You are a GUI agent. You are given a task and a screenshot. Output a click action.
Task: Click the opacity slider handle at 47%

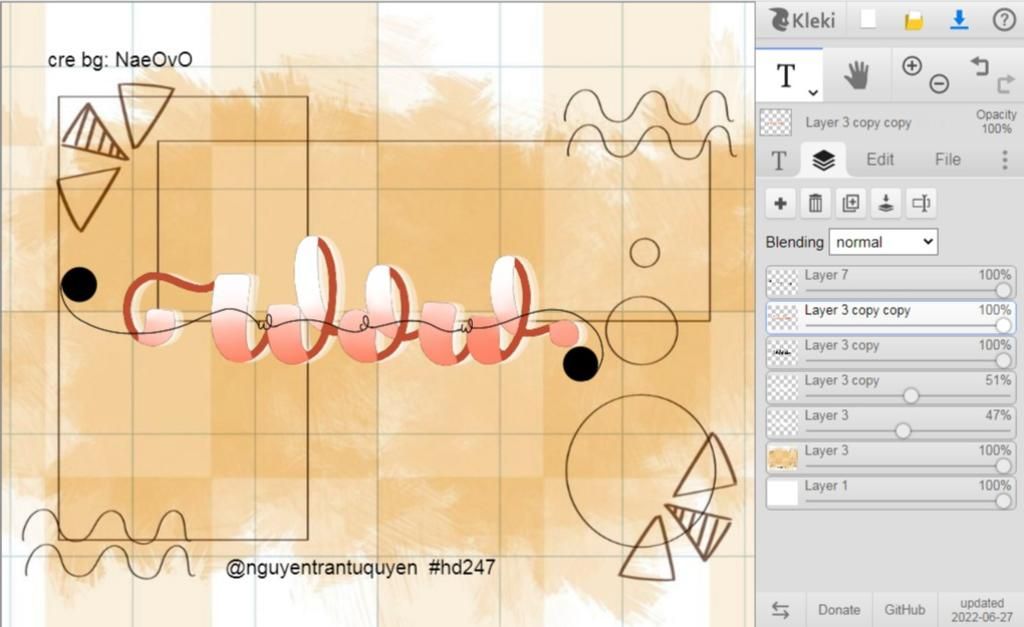pos(903,431)
